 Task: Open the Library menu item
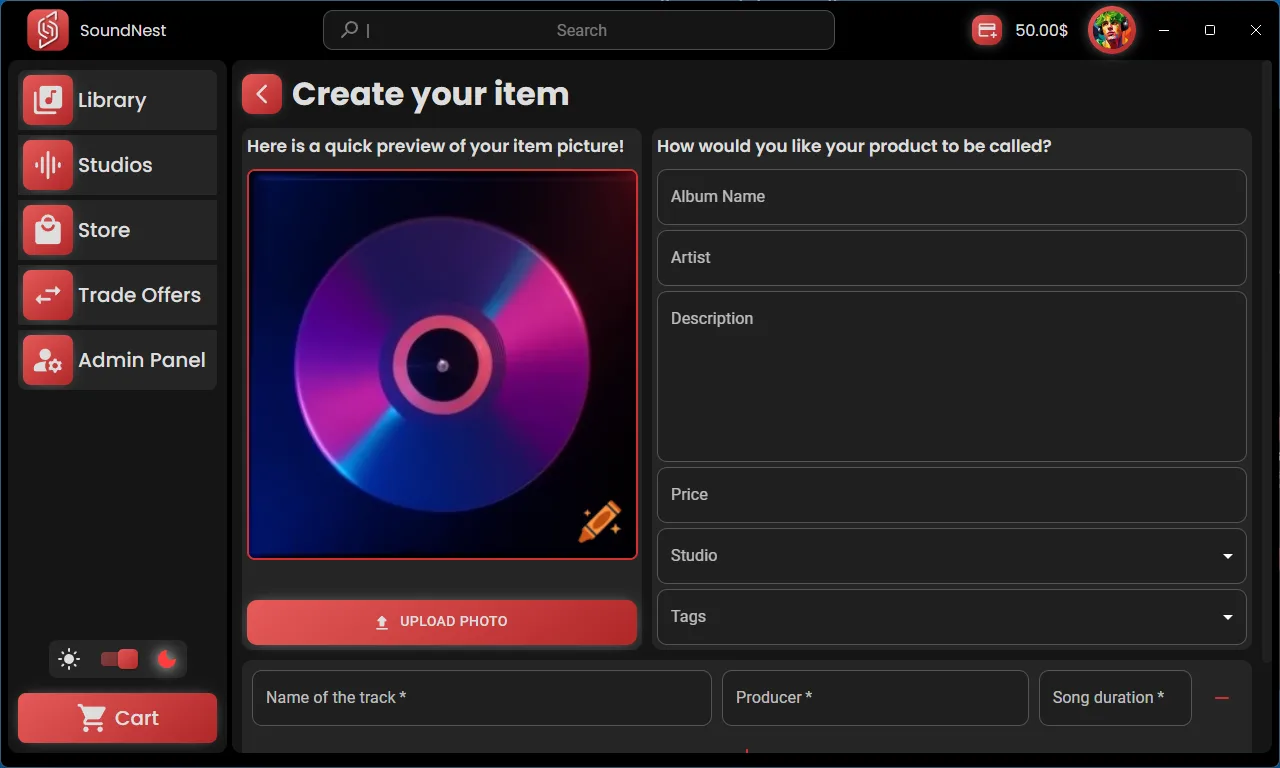point(118,100)
